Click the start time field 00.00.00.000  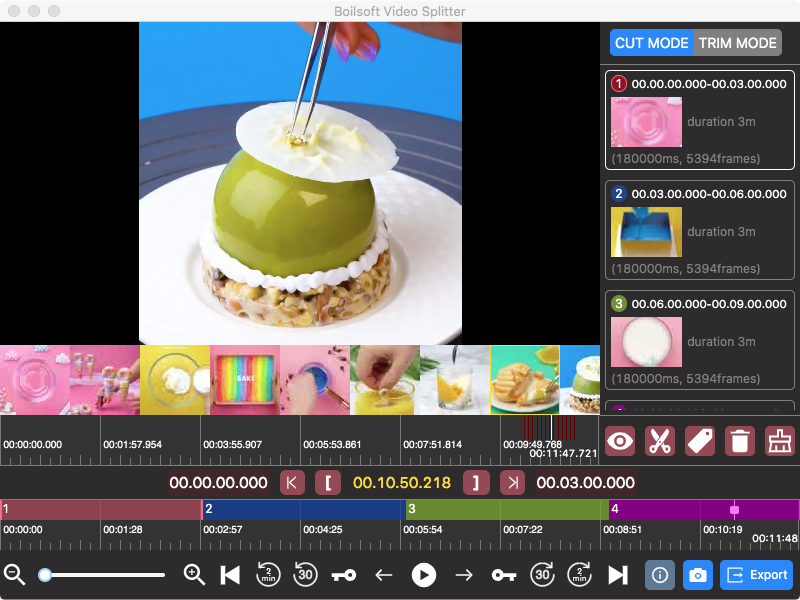(218, 483)
